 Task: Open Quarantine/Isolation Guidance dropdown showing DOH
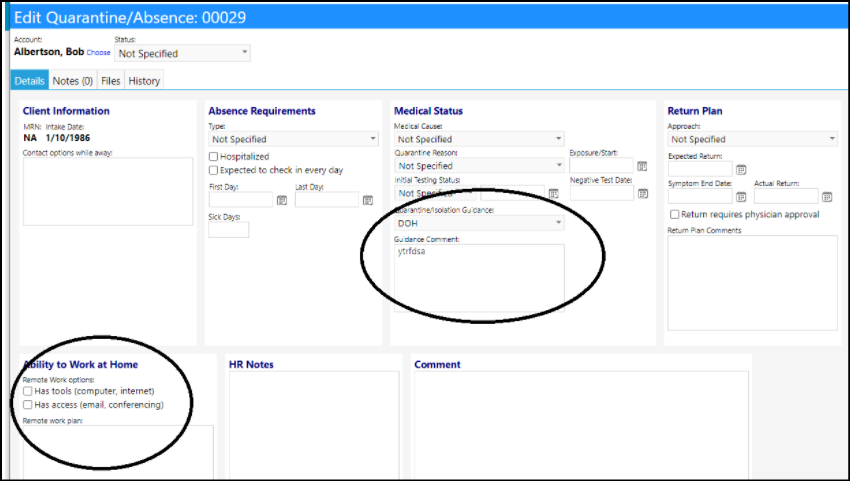click(479, 223)
